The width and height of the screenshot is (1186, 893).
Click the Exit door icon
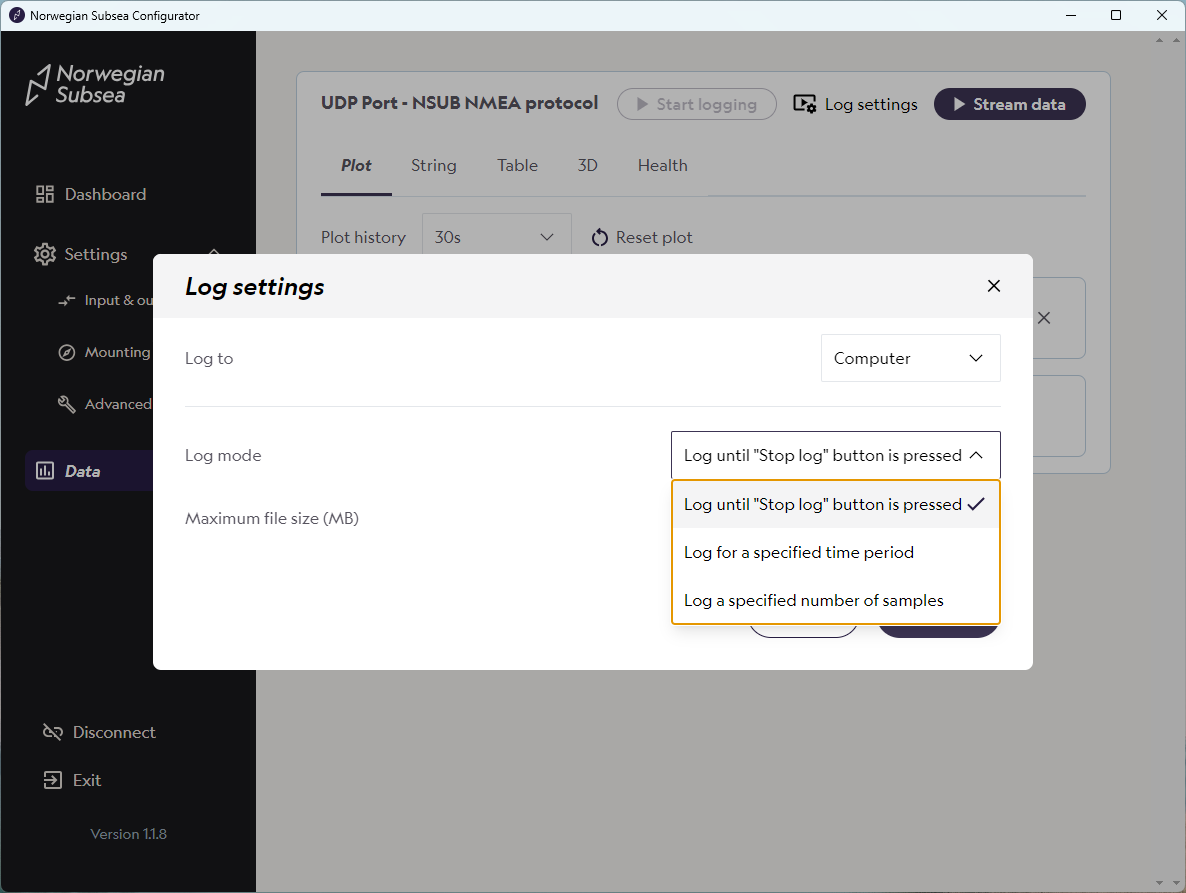[52, 780]
